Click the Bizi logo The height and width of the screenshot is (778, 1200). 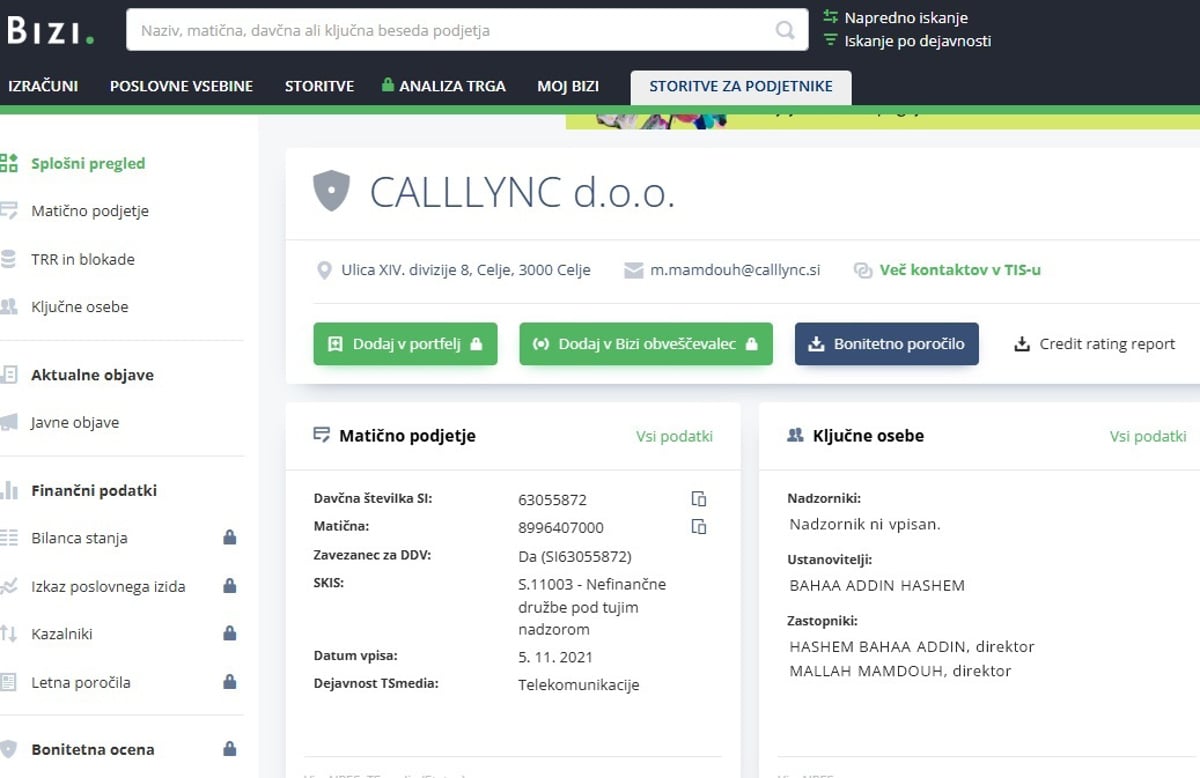(x=50, y=30)
